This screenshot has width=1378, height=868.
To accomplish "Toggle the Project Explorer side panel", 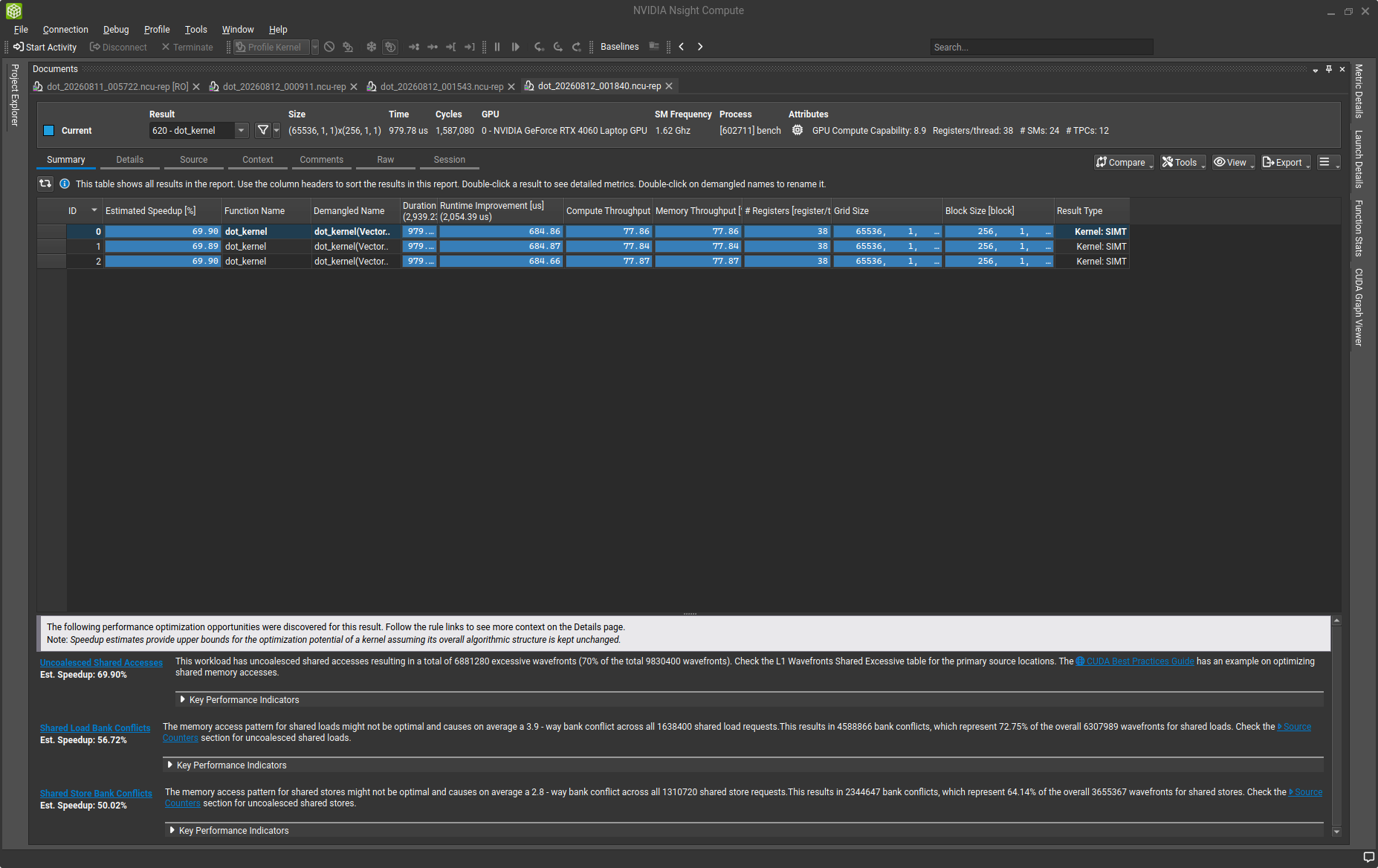I will [14, 95].
